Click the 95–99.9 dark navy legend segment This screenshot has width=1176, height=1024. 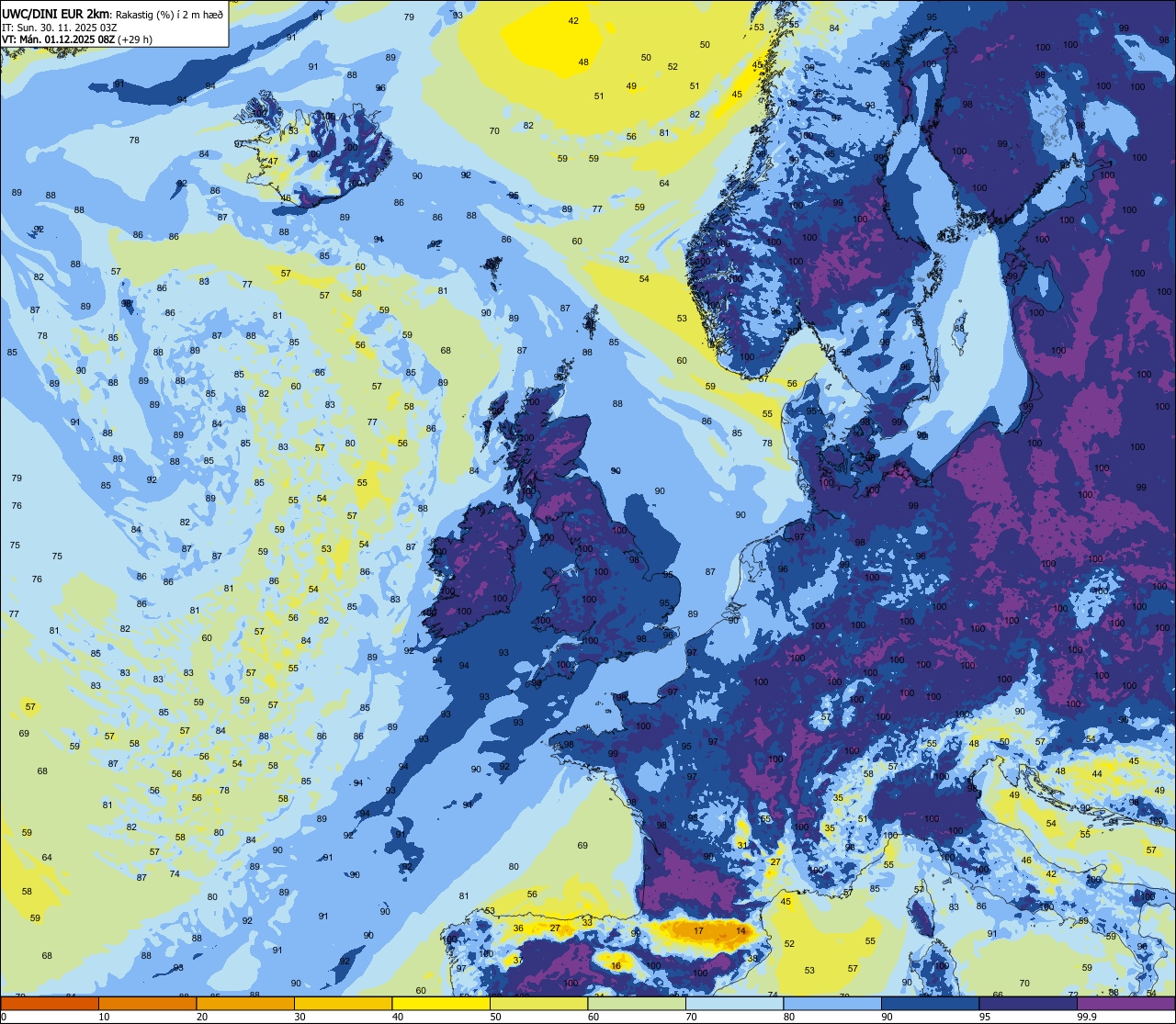tap(1028, 1003)
